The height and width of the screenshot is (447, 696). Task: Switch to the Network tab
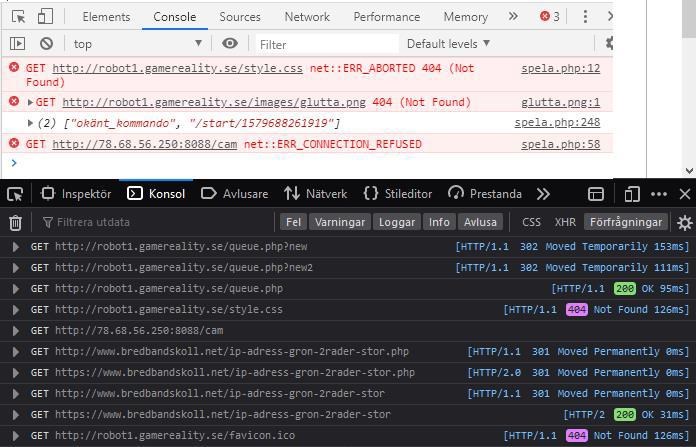(306, 17)
